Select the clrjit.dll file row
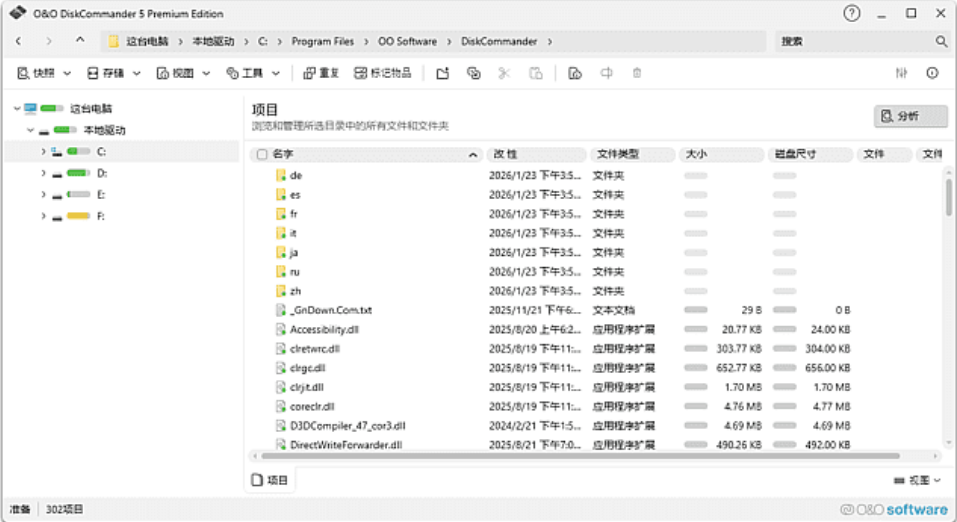This screenshot has height=522, width=957. coord(595,387)
